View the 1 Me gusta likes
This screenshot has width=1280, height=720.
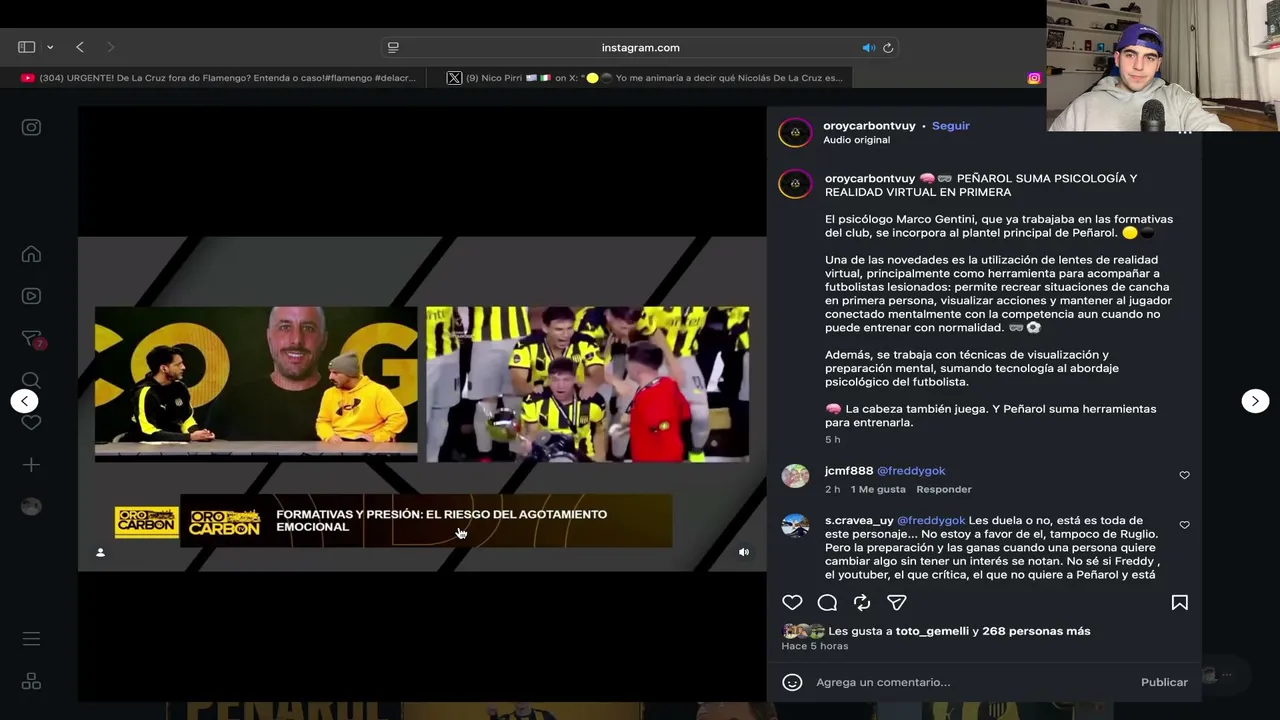coord(878,489)
